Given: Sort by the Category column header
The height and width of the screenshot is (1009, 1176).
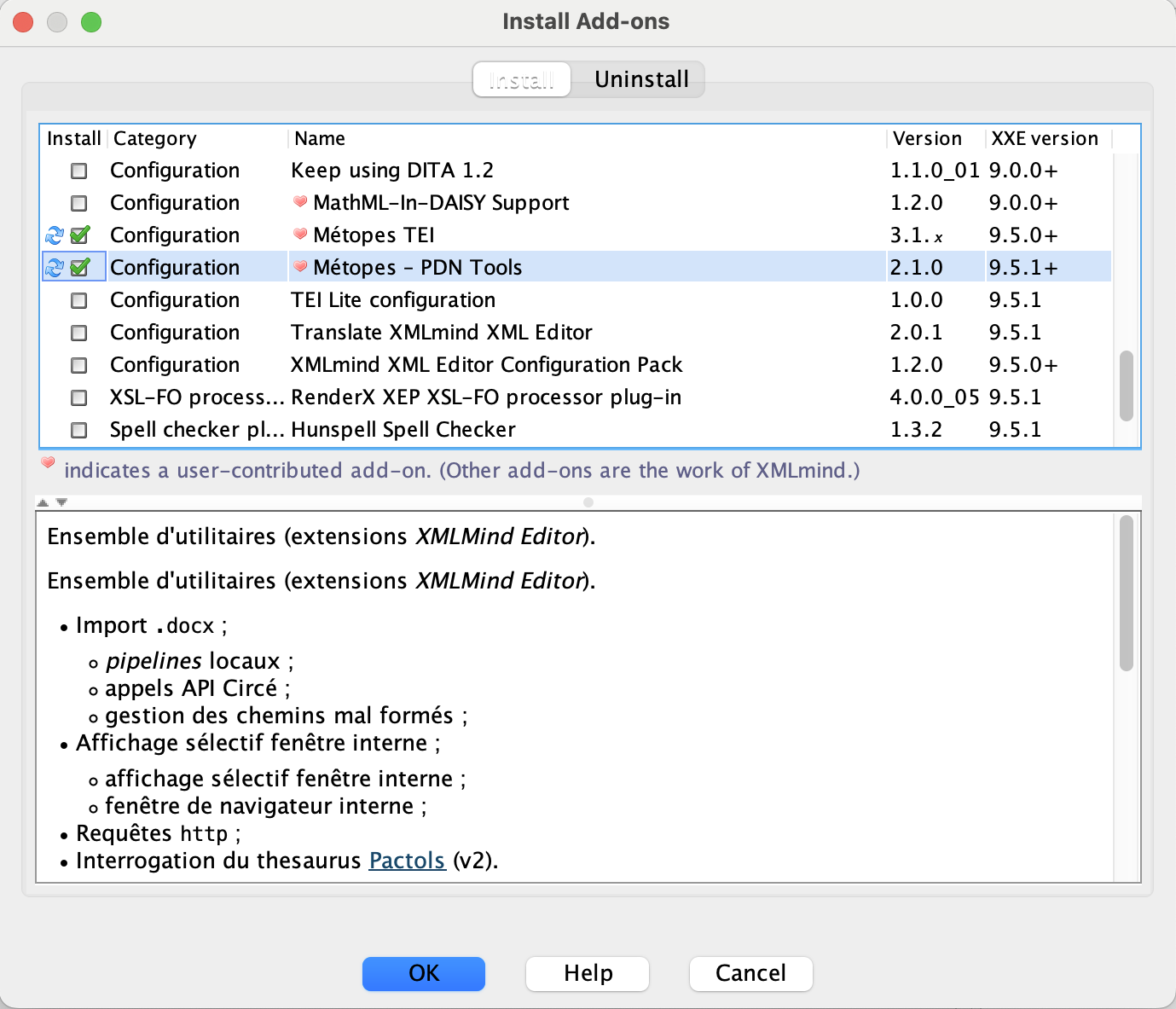Looking at the screenshot, I should [x=198, y=138].
